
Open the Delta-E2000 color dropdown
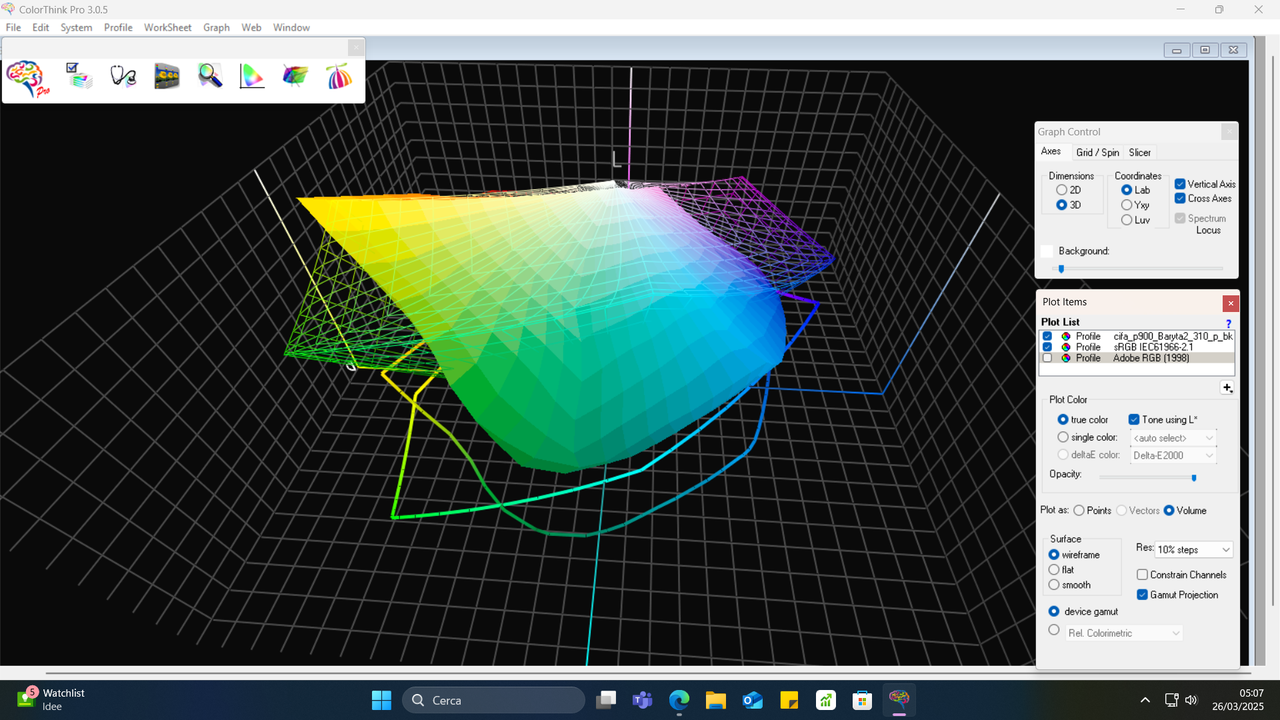click(1172, 455)
